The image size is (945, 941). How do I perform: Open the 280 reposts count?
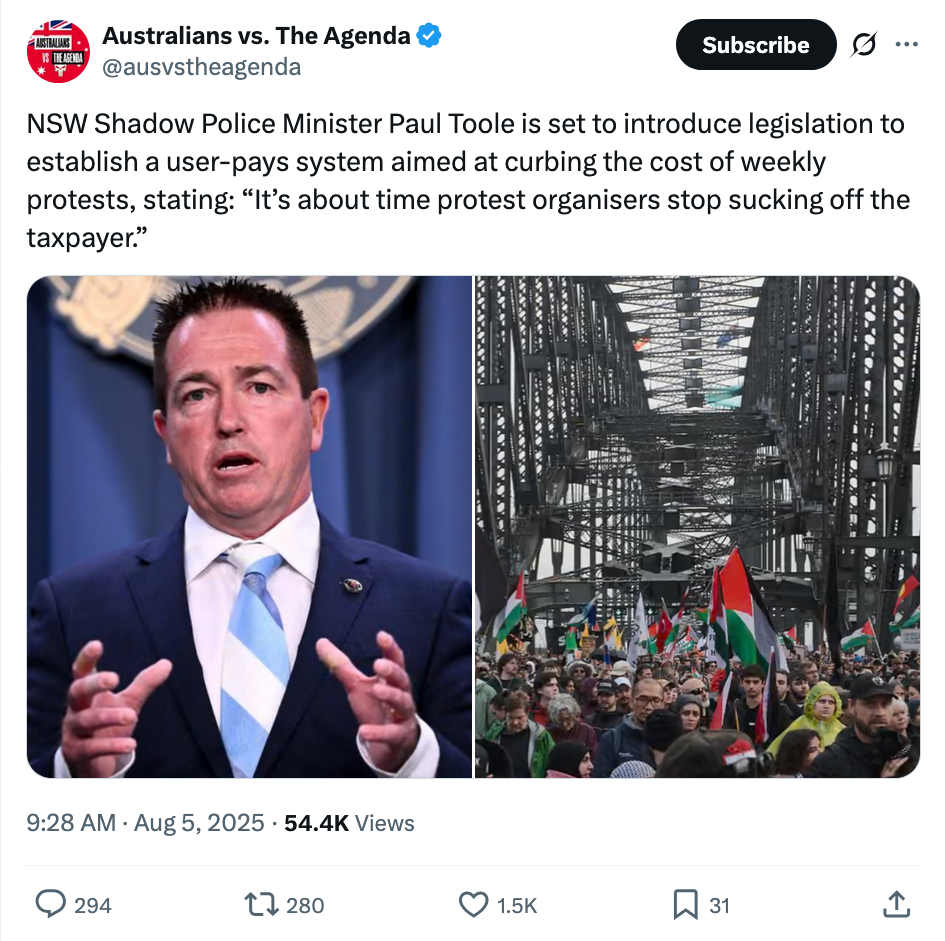[305, 905]
